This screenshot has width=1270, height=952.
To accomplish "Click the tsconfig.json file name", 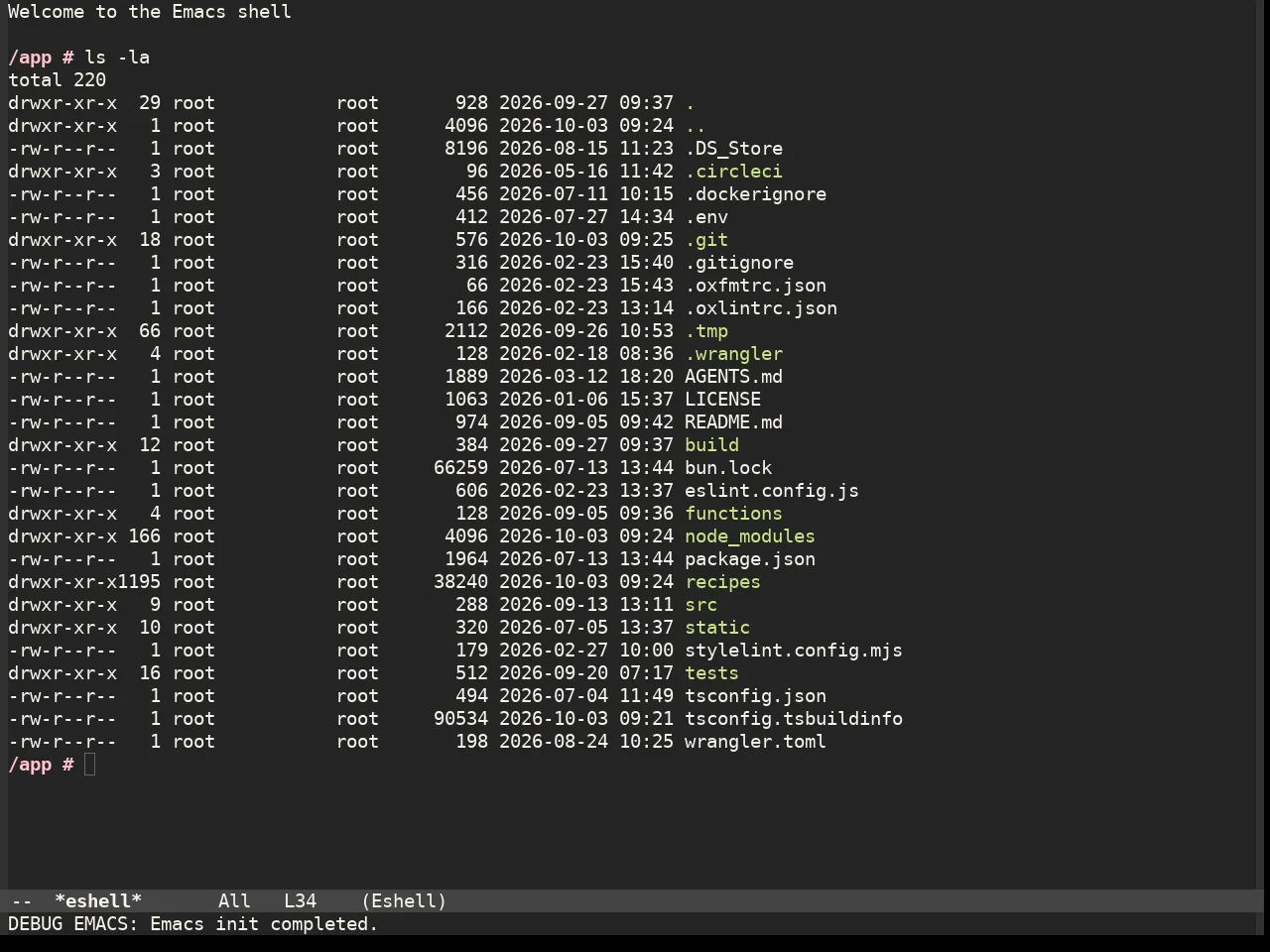I will 755,696.
